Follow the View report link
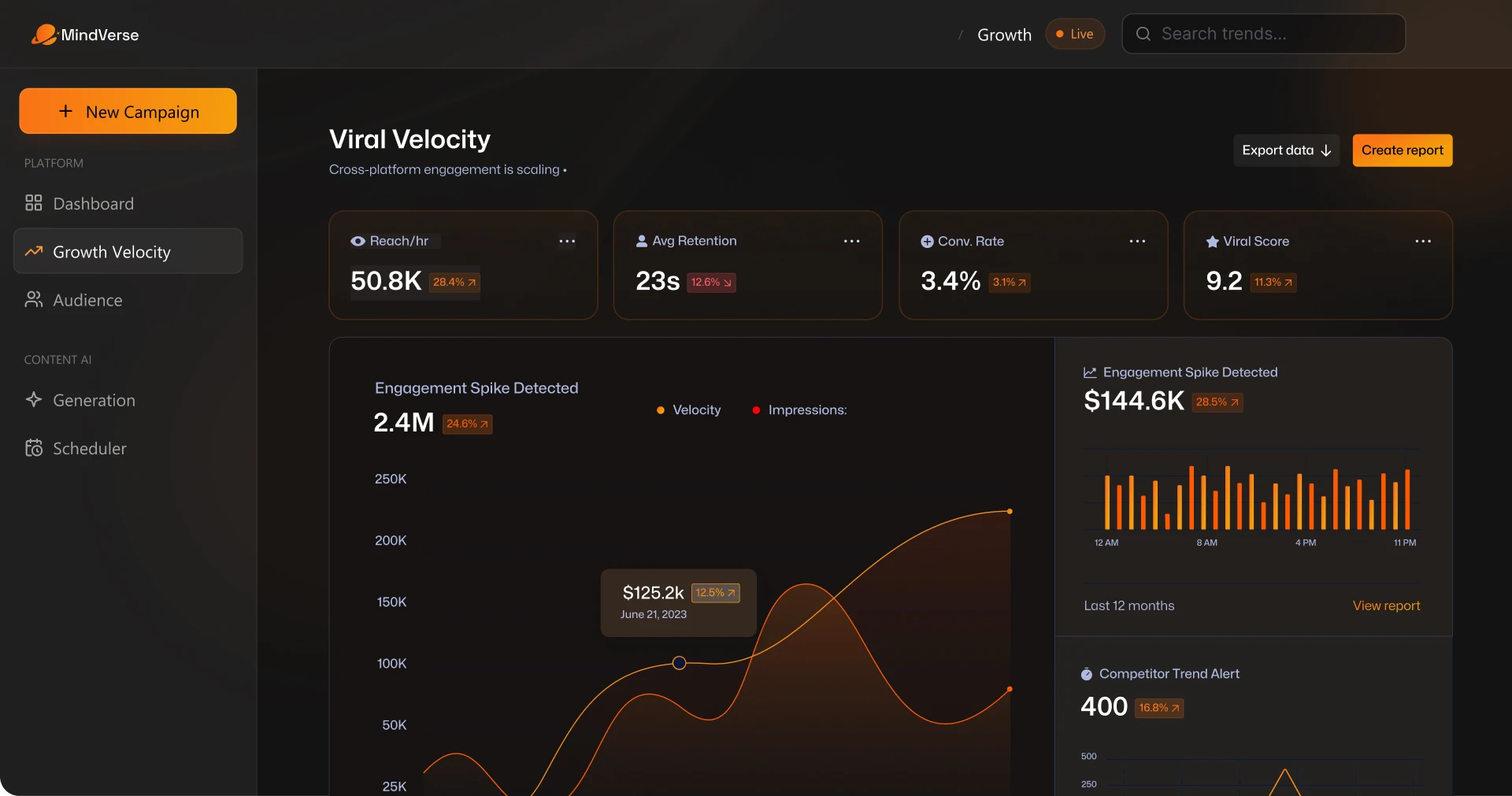The image size is (1512, 796). click(x=1386, y=605)
